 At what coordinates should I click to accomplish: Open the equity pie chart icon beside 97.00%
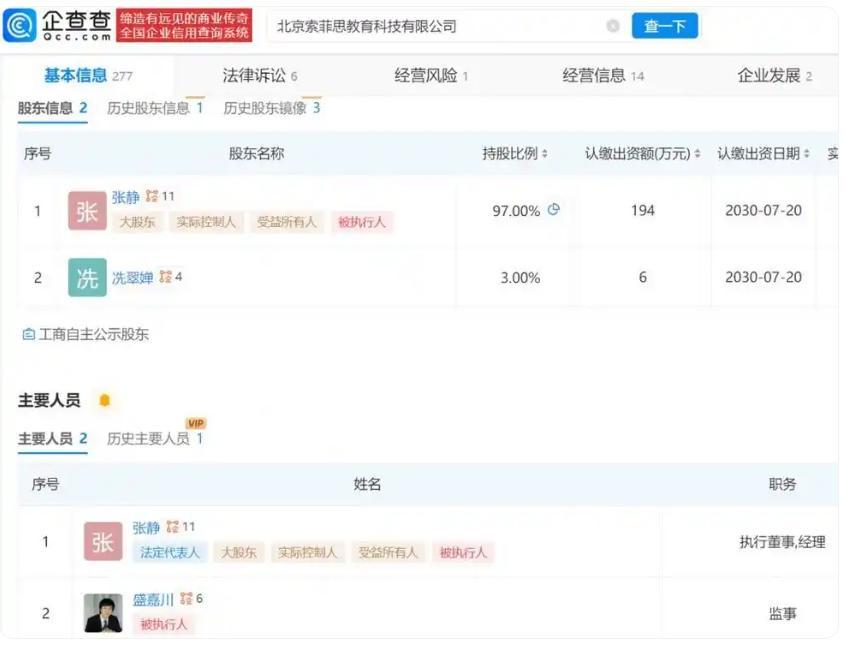tap(554, 209)
